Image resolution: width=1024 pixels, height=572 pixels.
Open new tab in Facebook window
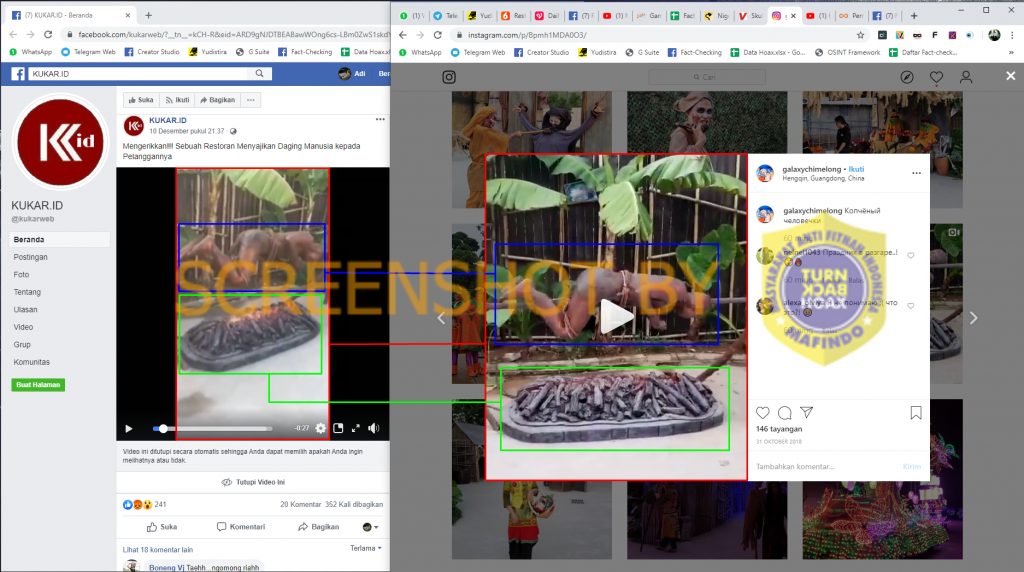click(x=148, y=15)
